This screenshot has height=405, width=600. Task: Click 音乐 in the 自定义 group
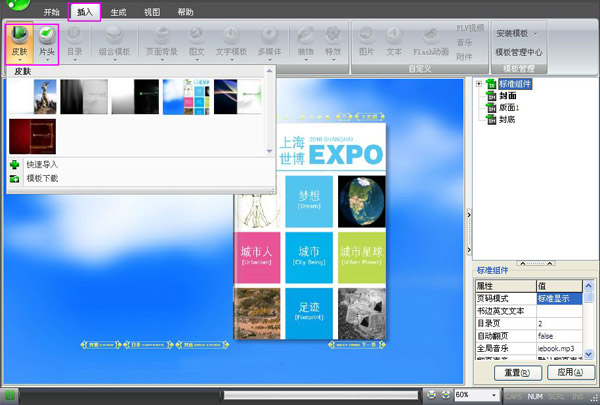[x=464, y=42]
